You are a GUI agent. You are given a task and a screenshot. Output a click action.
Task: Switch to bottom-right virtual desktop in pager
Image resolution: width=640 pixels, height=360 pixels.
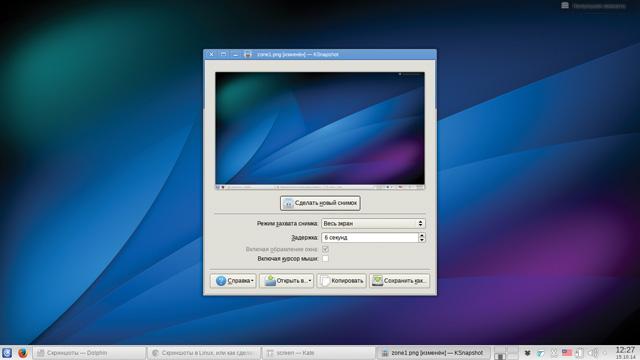(513, 357)
